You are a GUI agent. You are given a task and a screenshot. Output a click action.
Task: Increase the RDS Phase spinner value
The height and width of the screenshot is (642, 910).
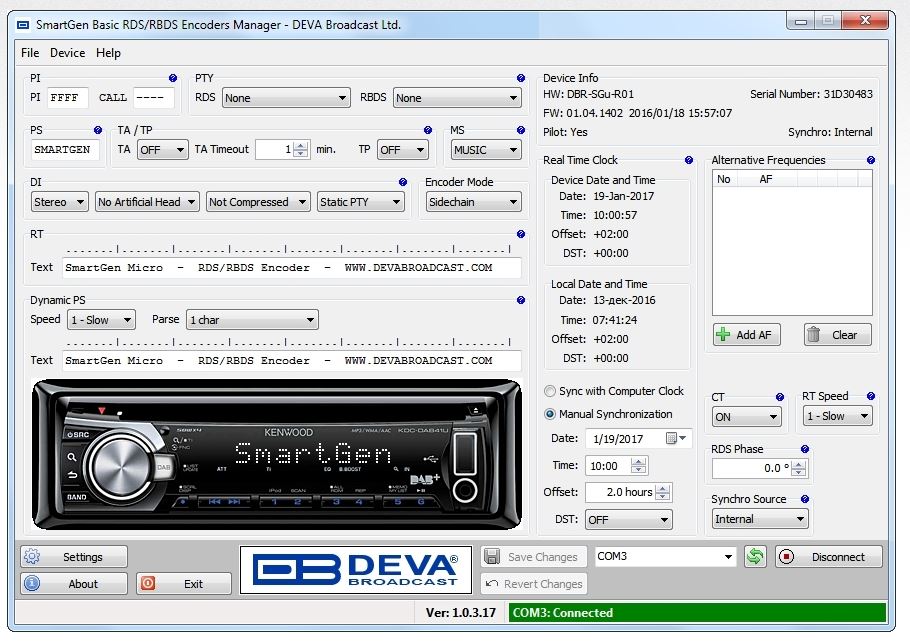coord(799,463)
